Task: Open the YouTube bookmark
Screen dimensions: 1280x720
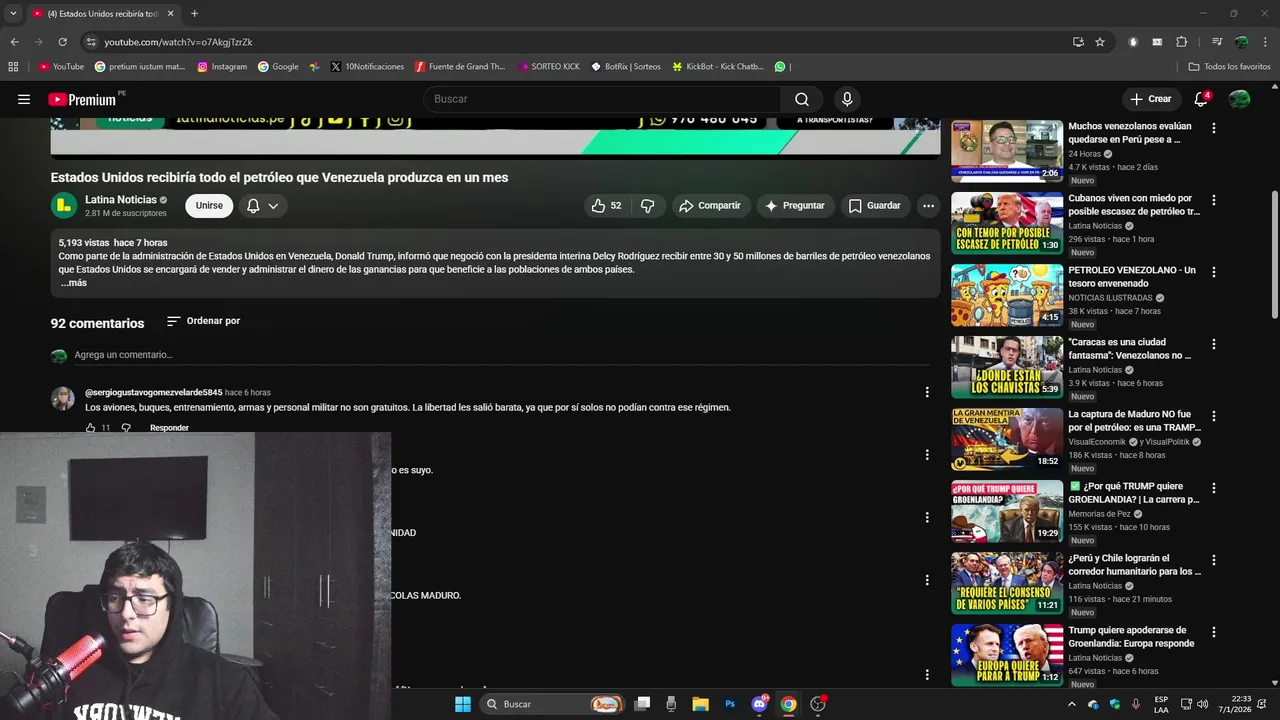Action: click(61, 67)
